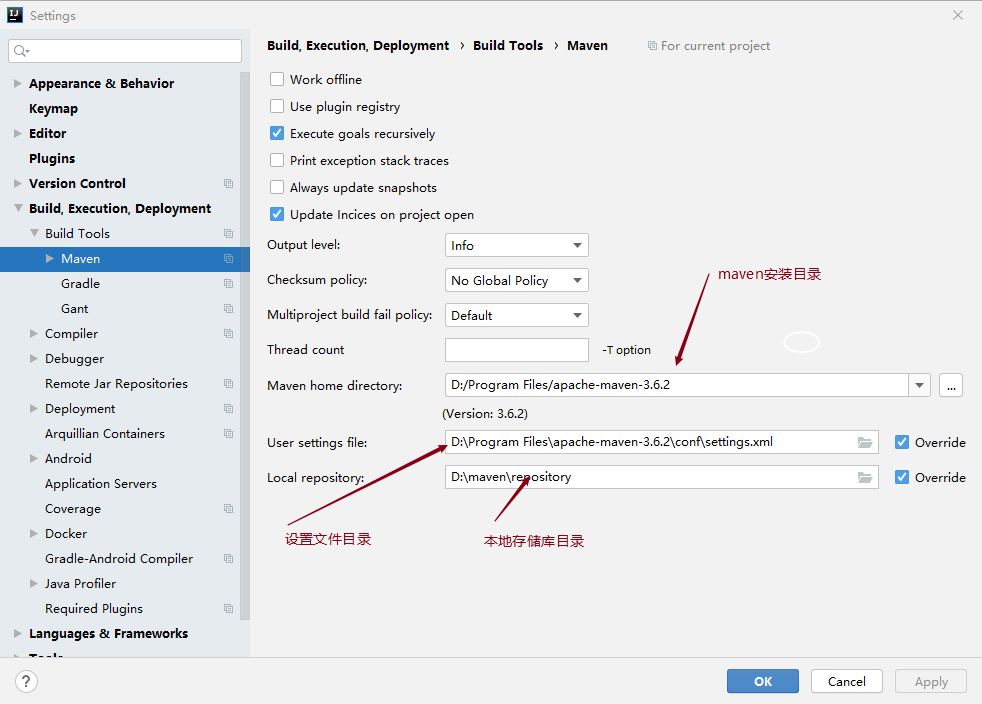Viewport: 982px width, 704px height.
Task: Click the Cancel button
Action: [847, 681]
